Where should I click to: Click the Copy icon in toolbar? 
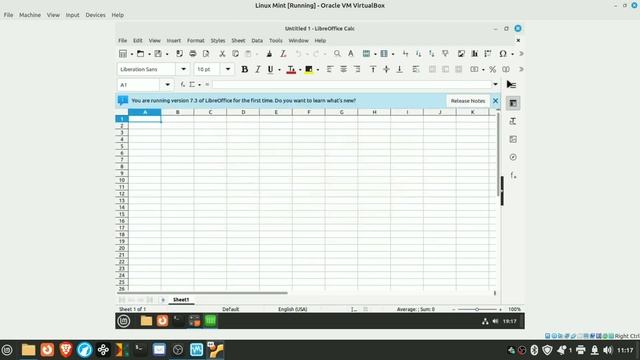tap(236, 53)
